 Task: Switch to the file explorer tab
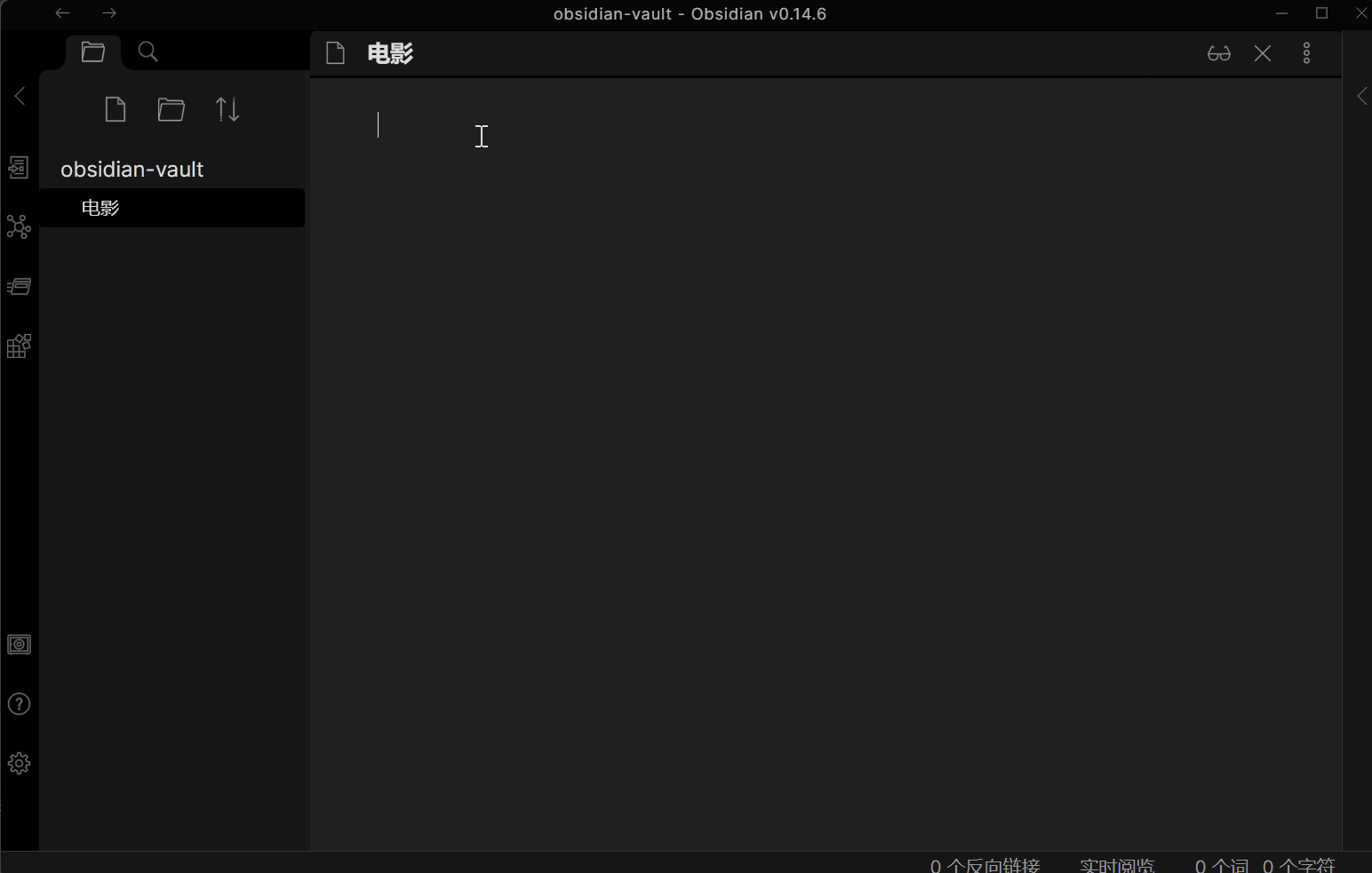coord(92,51)
